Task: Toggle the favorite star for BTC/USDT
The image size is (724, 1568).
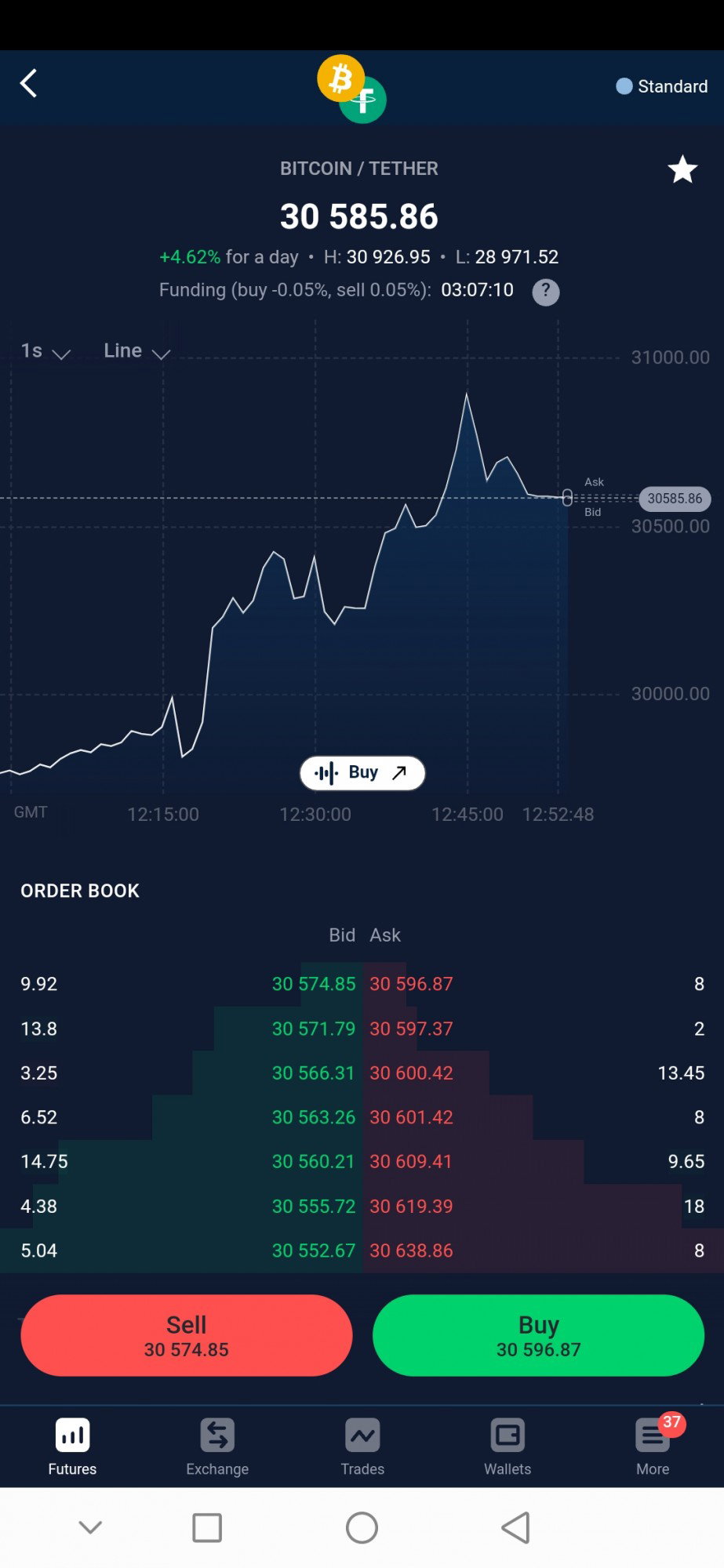Action: coord(682,169)
